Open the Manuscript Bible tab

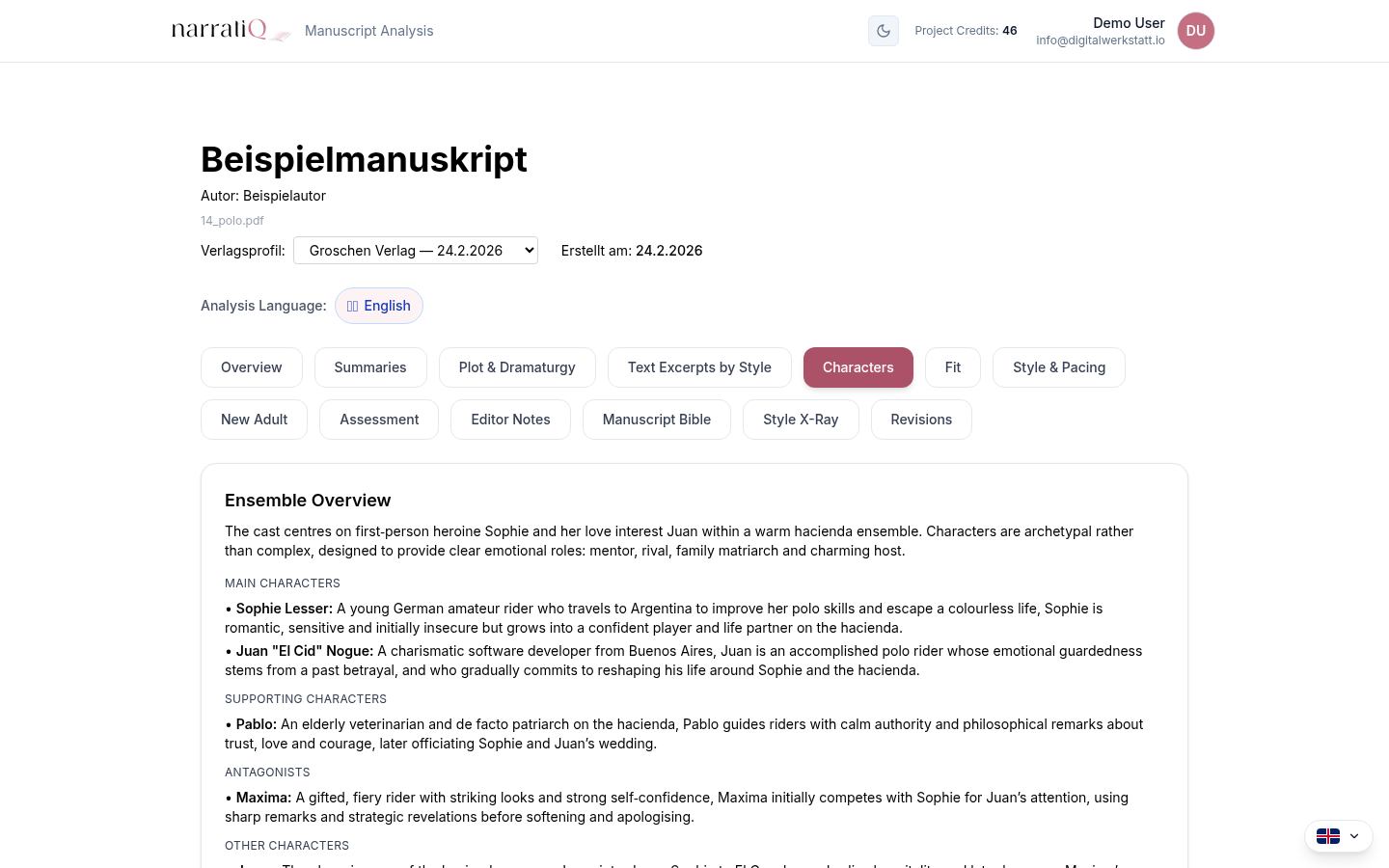point(656,420)
